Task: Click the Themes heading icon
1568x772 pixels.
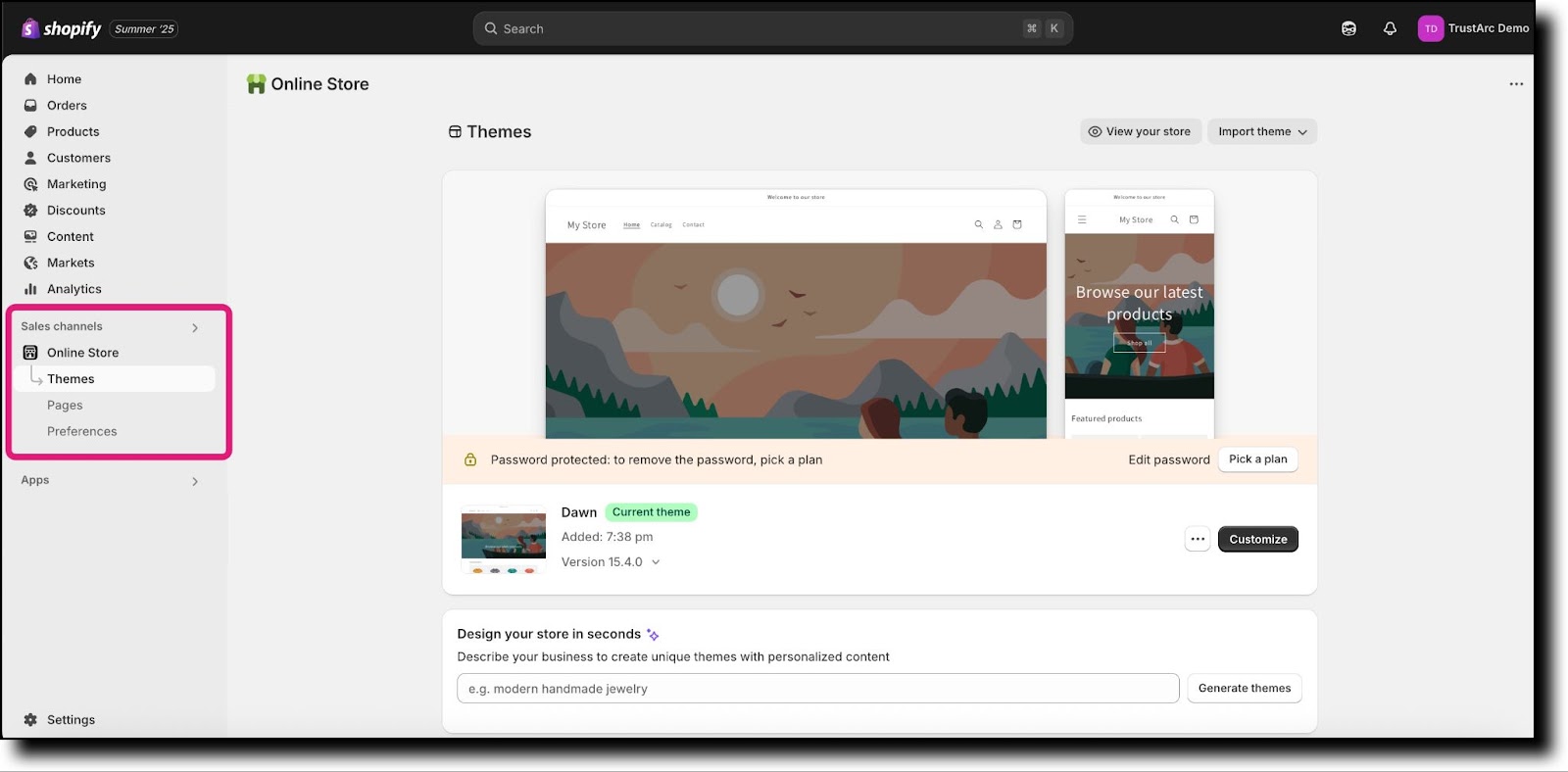Action: click(x=455, y=132)
